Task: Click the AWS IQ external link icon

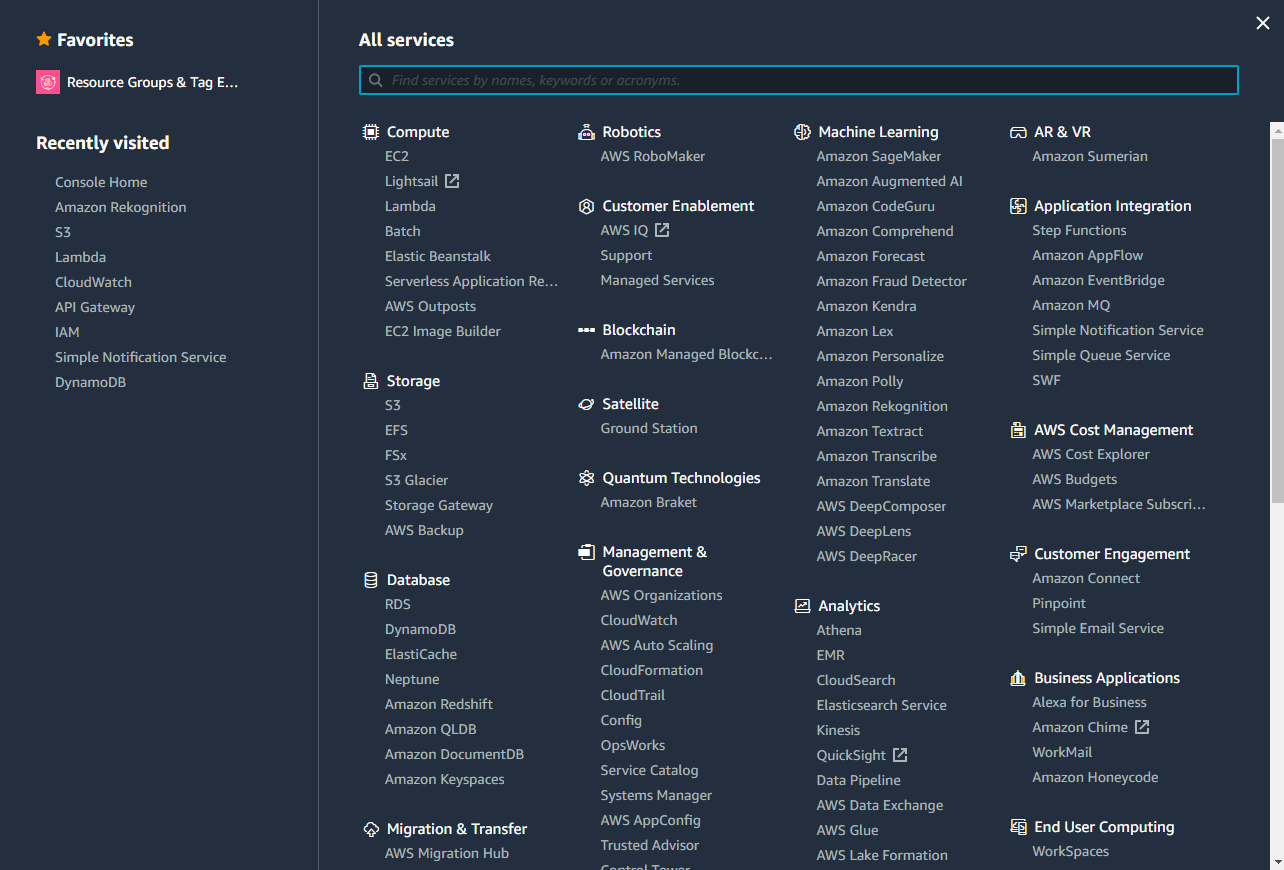Action: point(662,230)
